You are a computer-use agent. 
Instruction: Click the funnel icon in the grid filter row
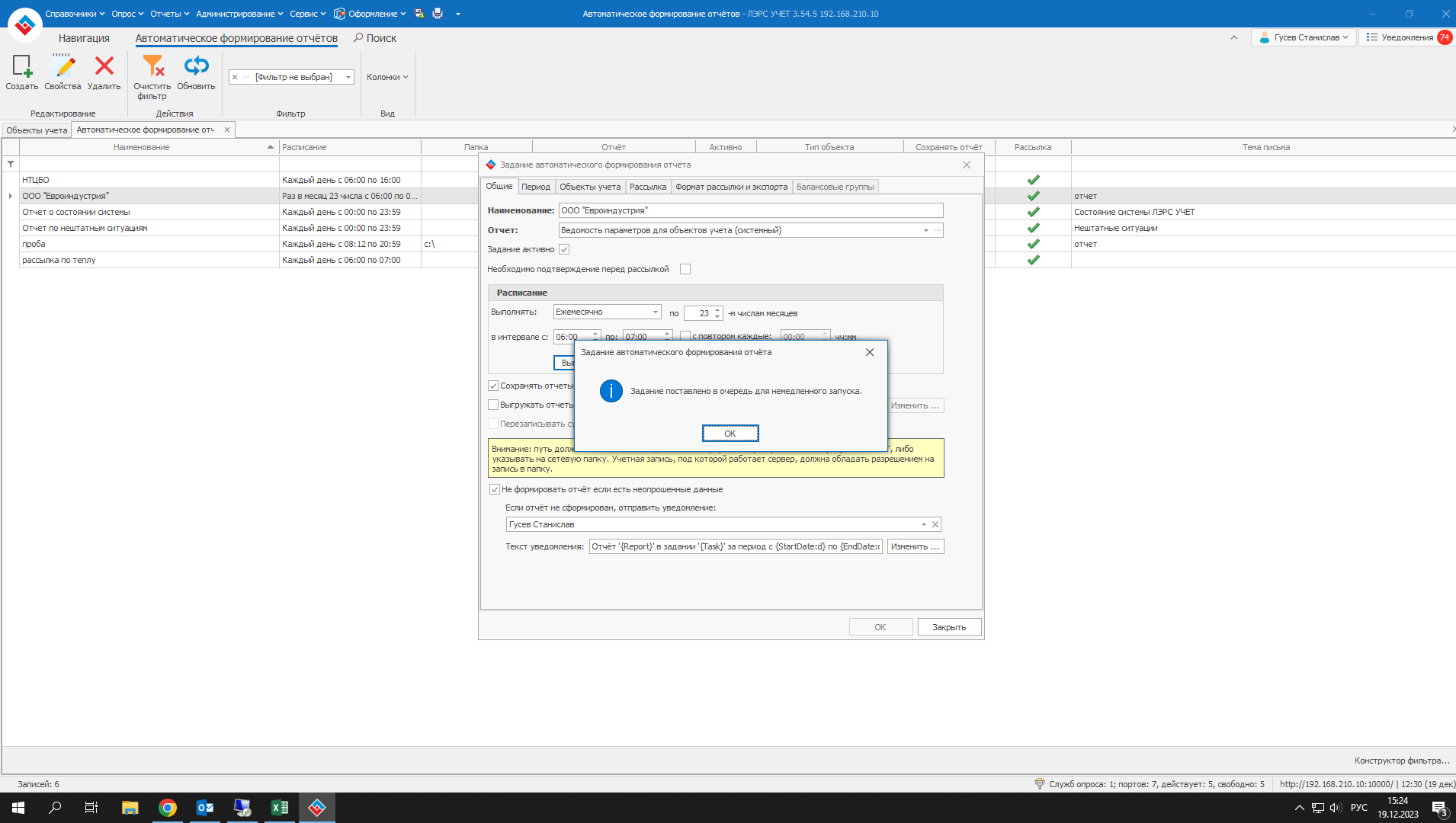[x=11, y=164]
